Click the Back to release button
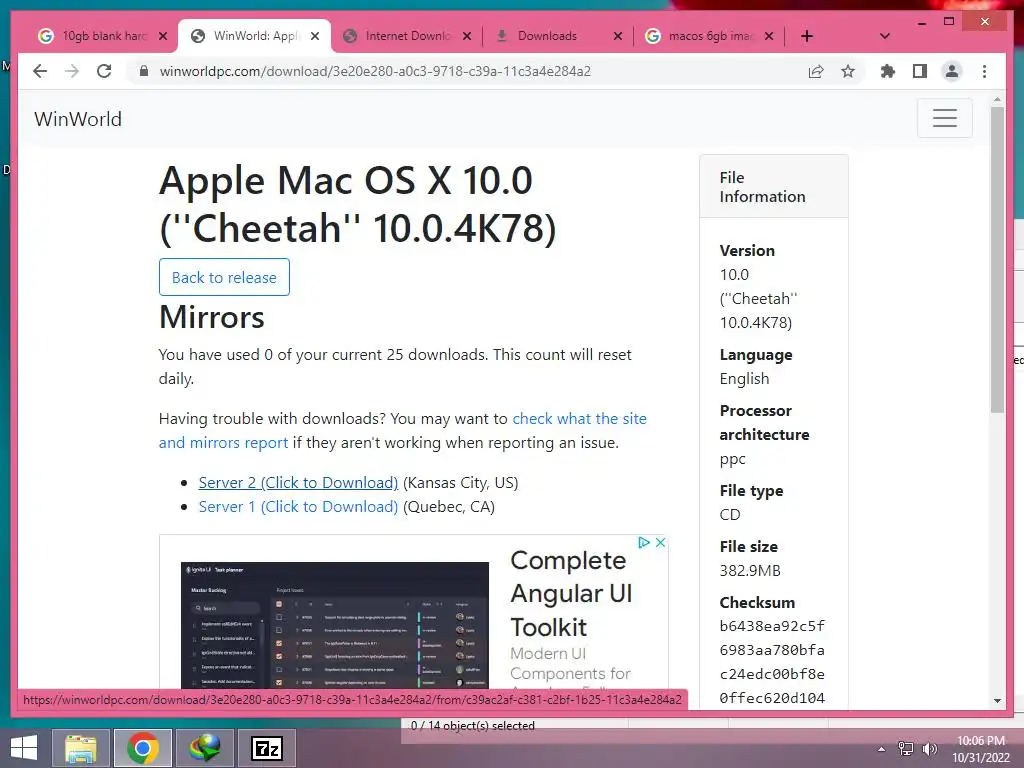 224,278
